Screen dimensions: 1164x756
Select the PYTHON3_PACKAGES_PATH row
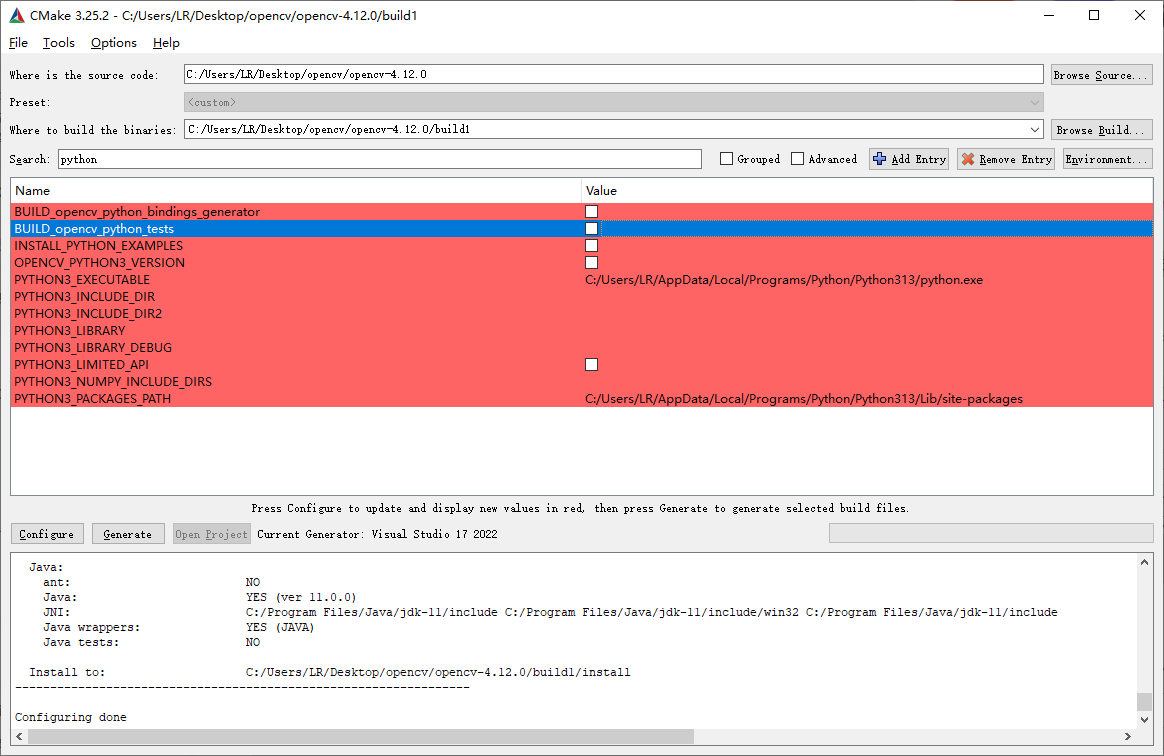click(582, 399)
